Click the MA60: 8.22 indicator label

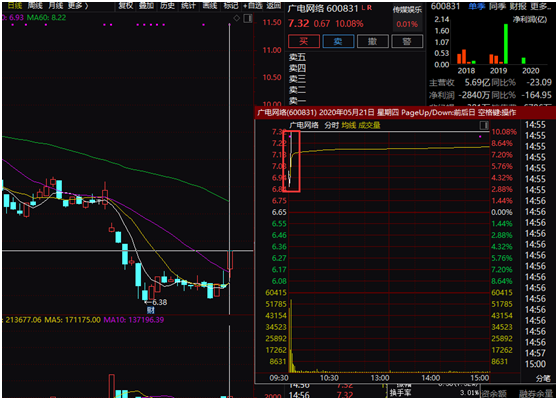(x=46, y=17)
